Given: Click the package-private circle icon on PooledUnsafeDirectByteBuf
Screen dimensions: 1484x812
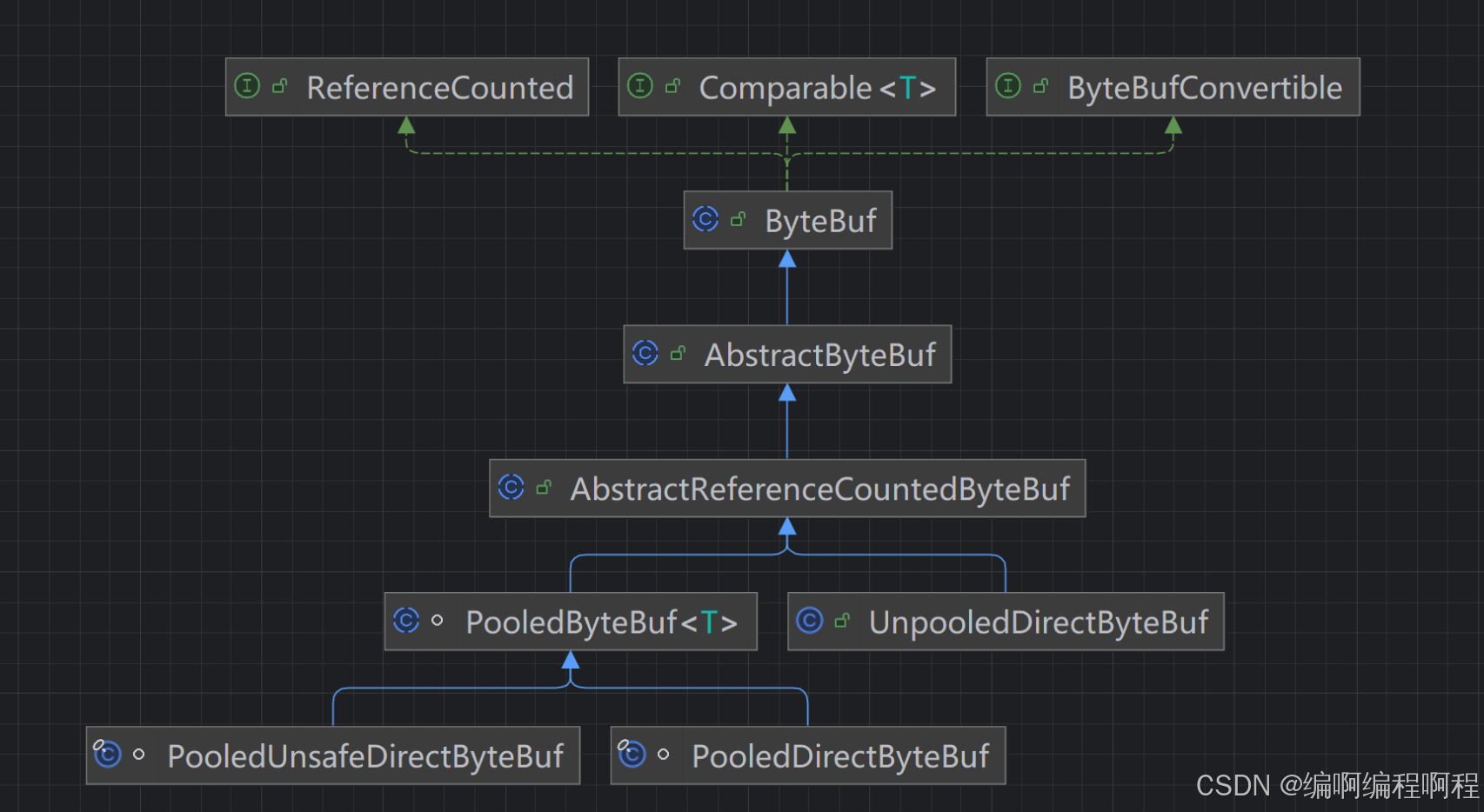Looking at the screenshot, I should (139, 755).
